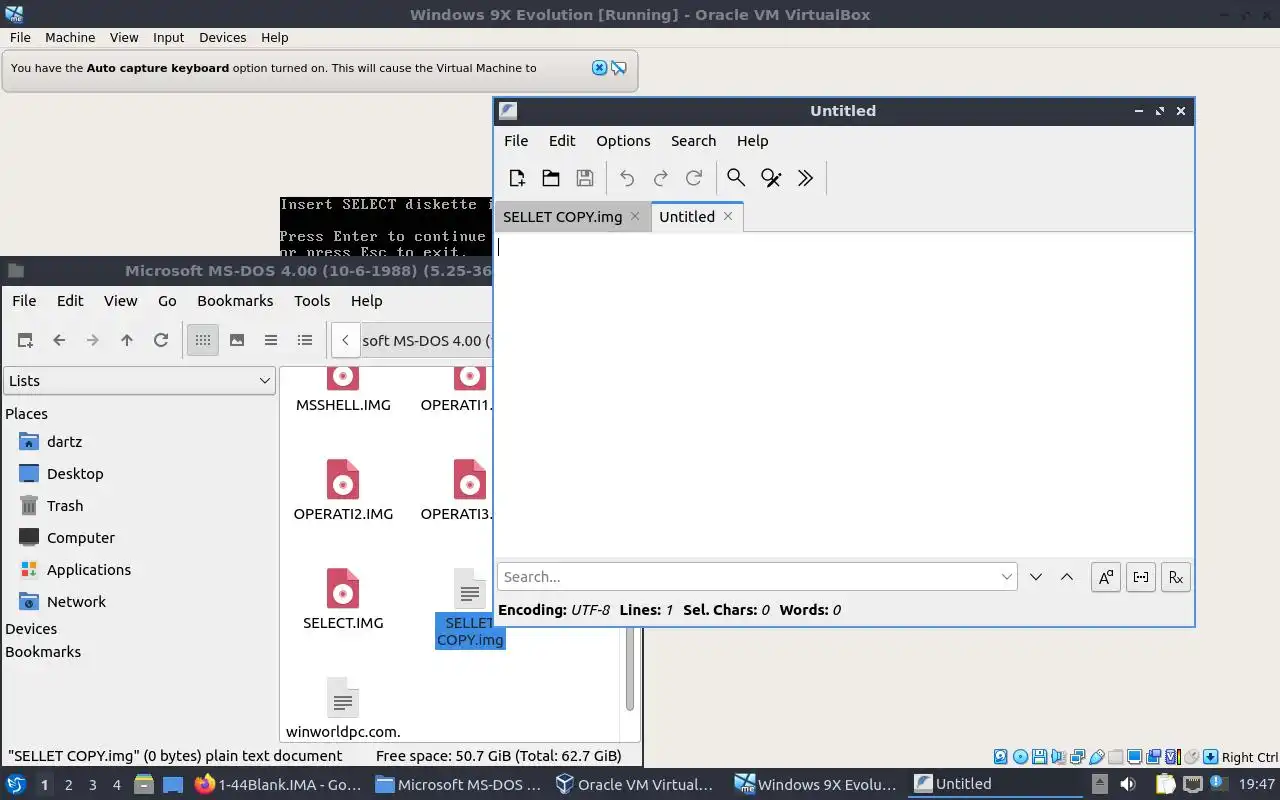Go back in the file manager
Viewport: 1280px width, 800px height.
(x=59, y=340)
